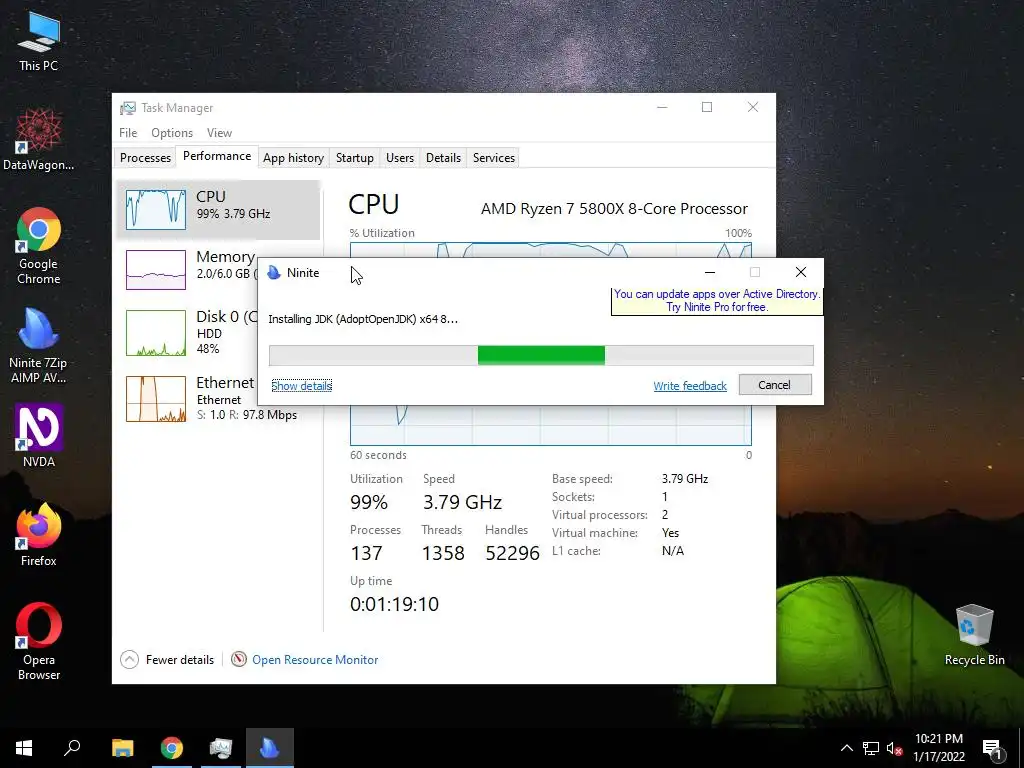The width and height of the screenshot is (1024, 768).
Task: Switch to the App history tab
Action: (x=293, y=157)
